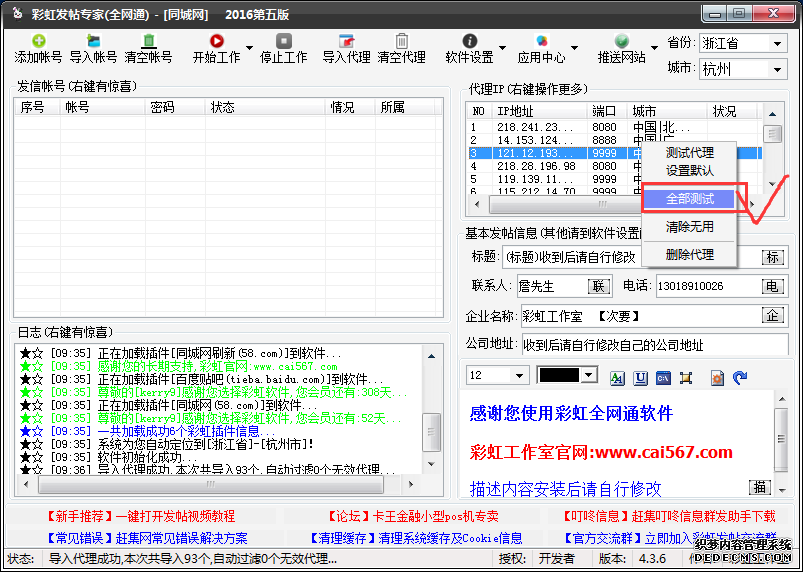Click the proxy list scroll up arrow
The height and width of the screenshot is (572, 803).
[772, 114]
